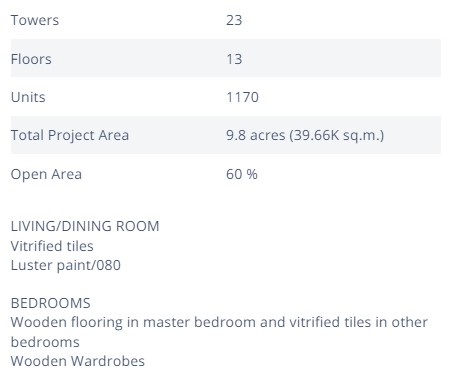Click the Vitrified tiles text line
451x385 pixels.
tap(52, 246)
